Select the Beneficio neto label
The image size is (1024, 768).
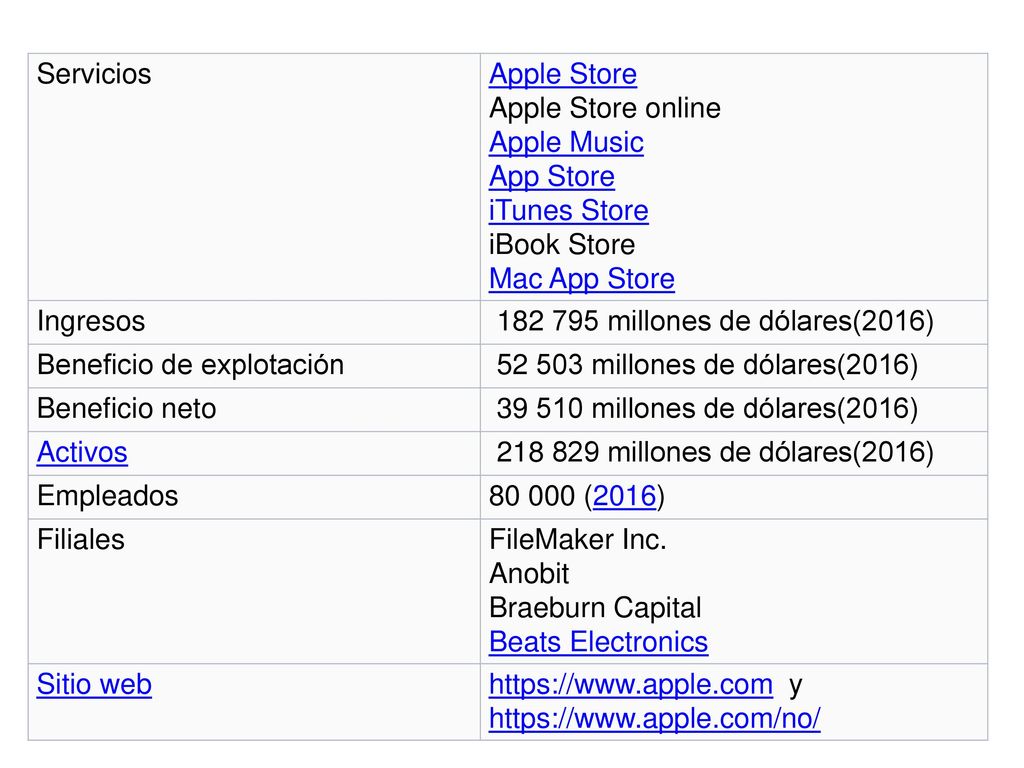[x=127, y=408]
